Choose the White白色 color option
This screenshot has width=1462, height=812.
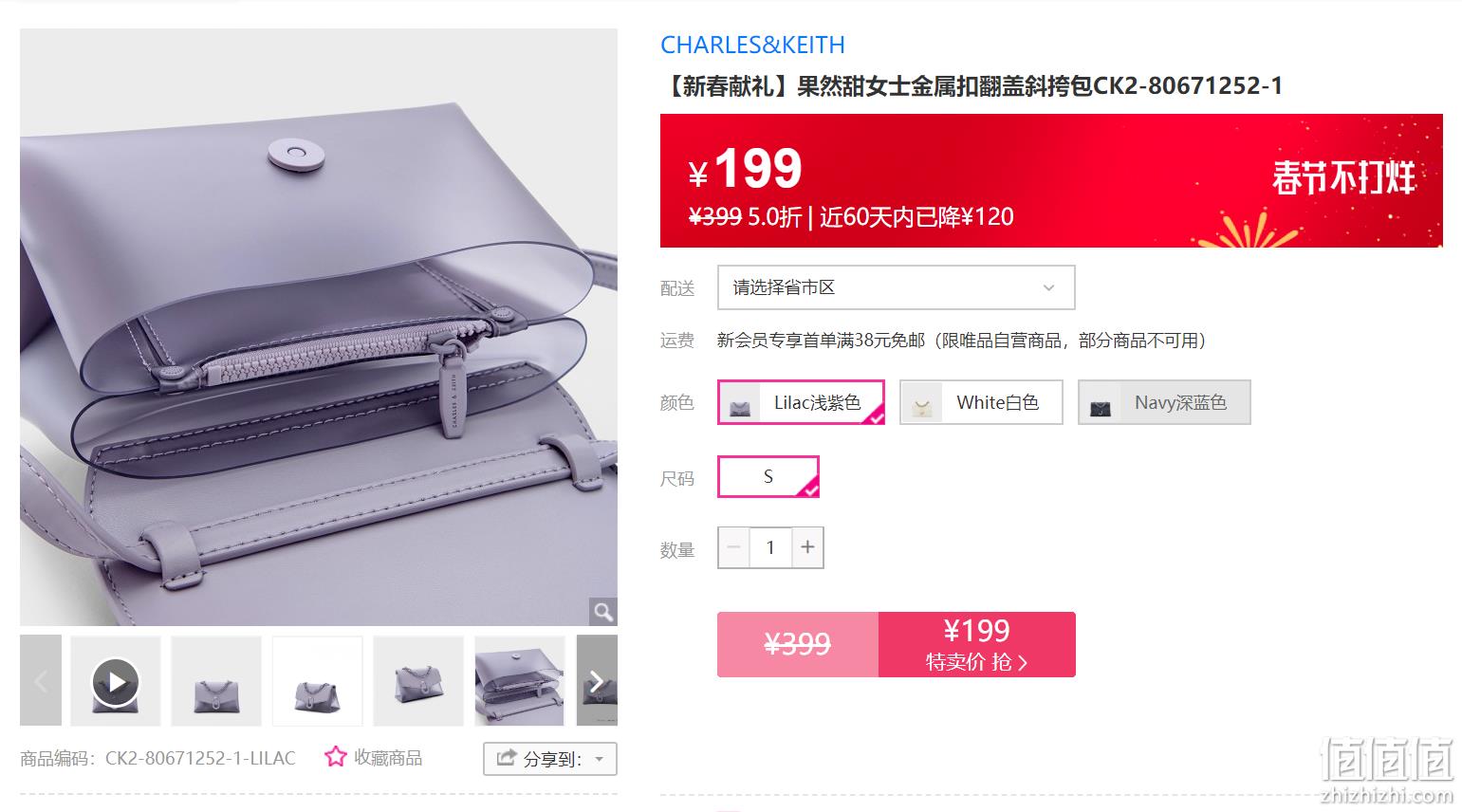pos(981,402)
